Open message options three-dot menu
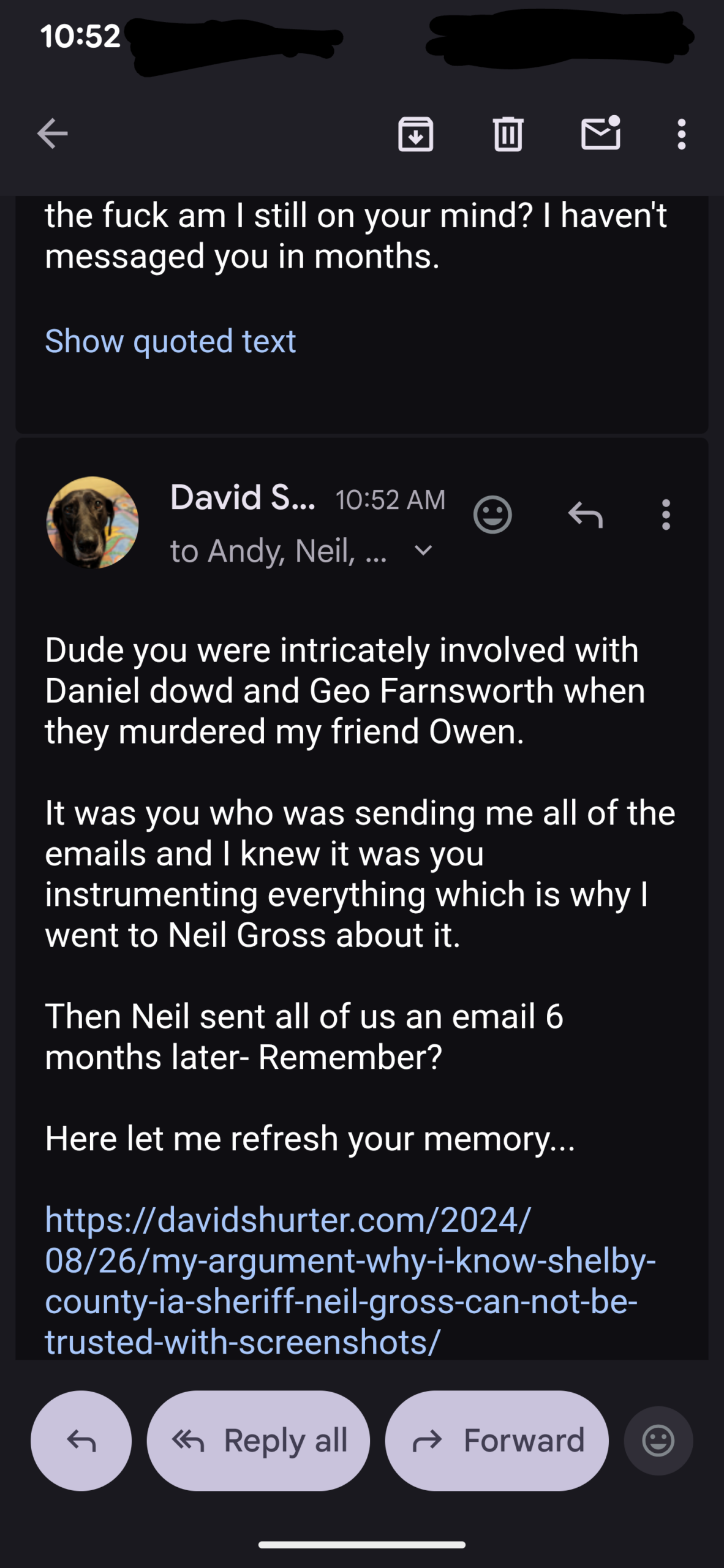This screenshot has height=1568, width=724. (666, 514)
